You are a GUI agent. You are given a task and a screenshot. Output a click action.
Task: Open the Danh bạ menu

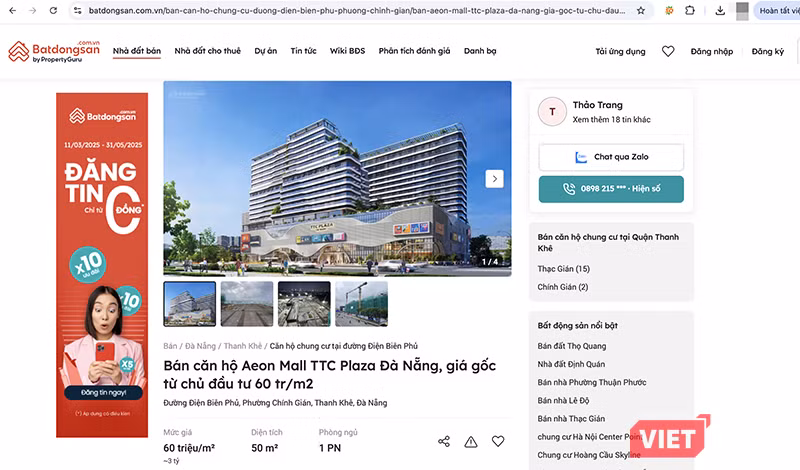tap(480, 51)
